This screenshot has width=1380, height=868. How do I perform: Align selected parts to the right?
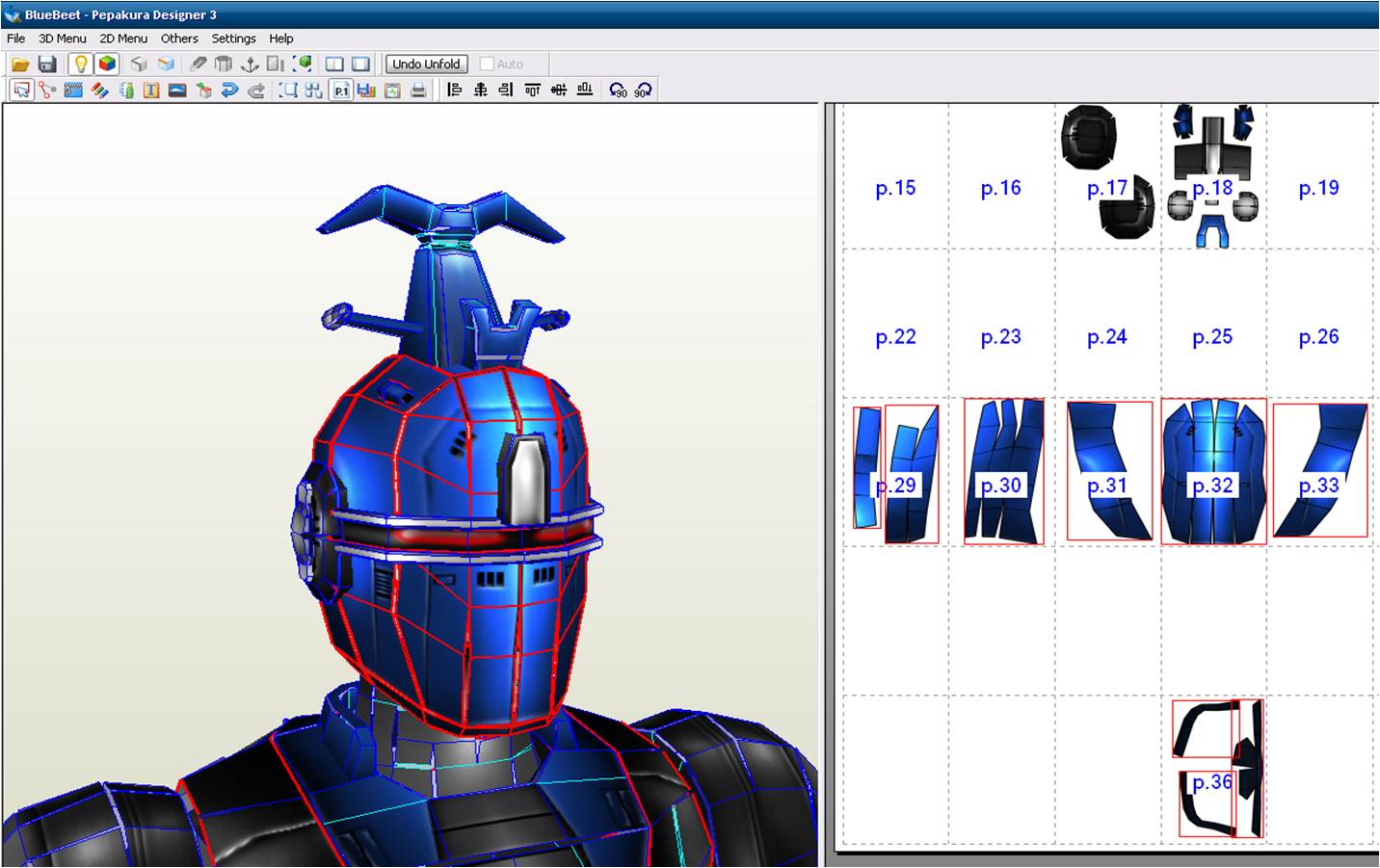coord(506,91)
